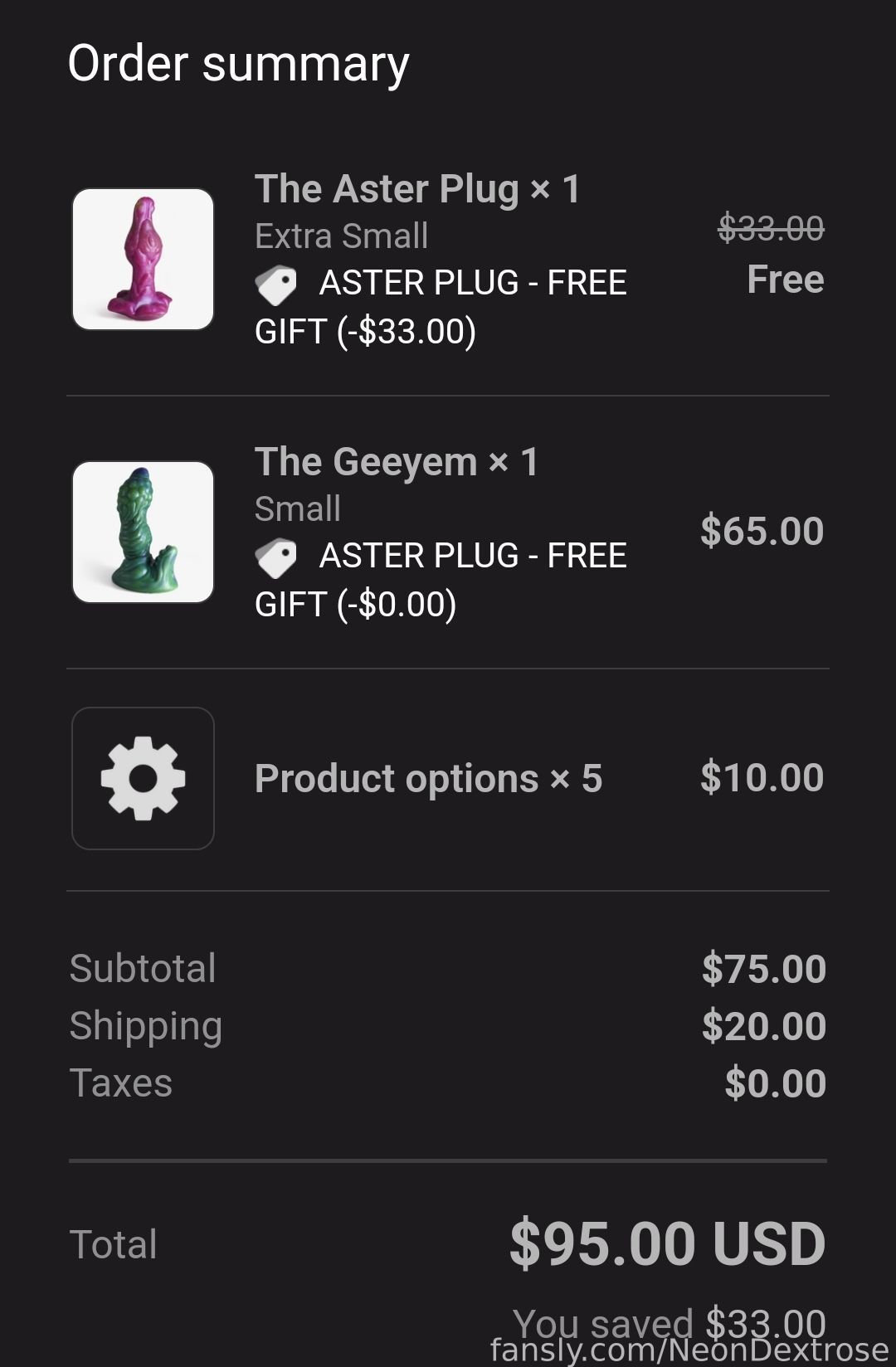The image size is (896, 1367).
Task: Click the Free price label
Action: pyautogui.click(x=785, y=280)
